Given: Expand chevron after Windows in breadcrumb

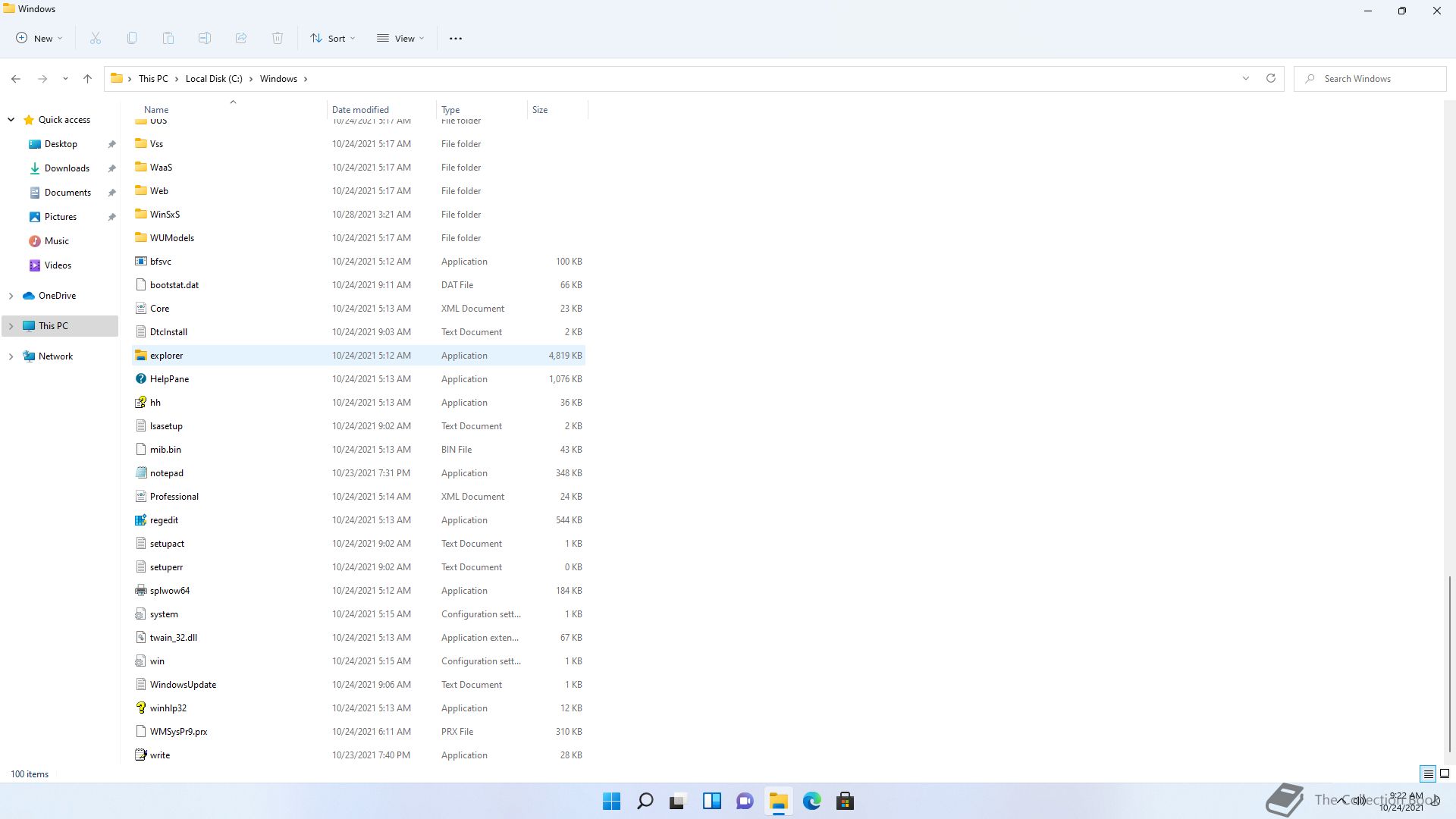Looking at the screenshot, I should coord(306,79).
